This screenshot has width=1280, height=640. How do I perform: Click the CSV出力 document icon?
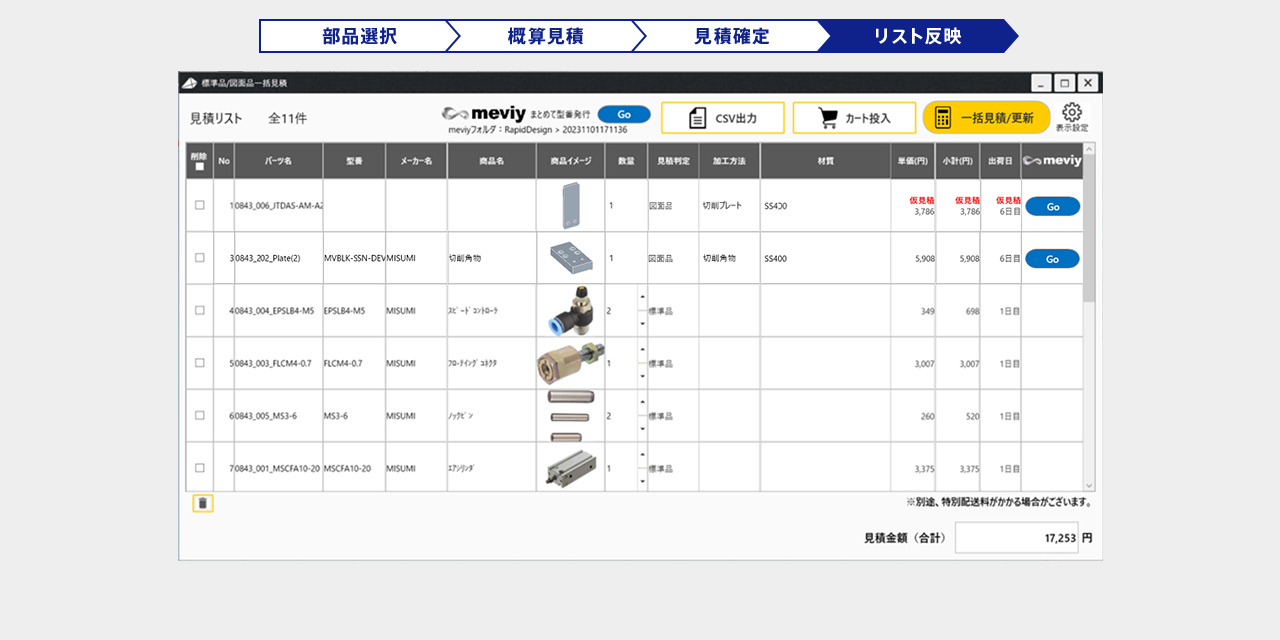click(698, 118)
